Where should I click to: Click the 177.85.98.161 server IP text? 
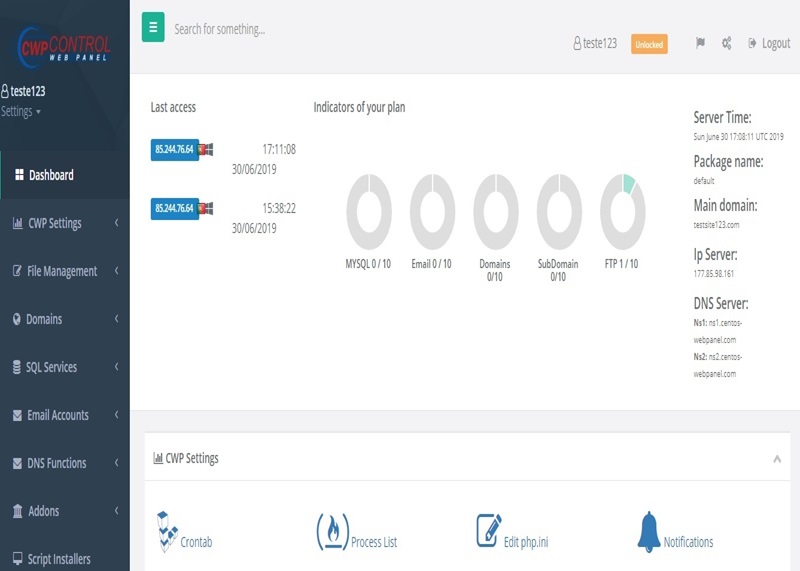pyautogui.click(x=713, y=274)
